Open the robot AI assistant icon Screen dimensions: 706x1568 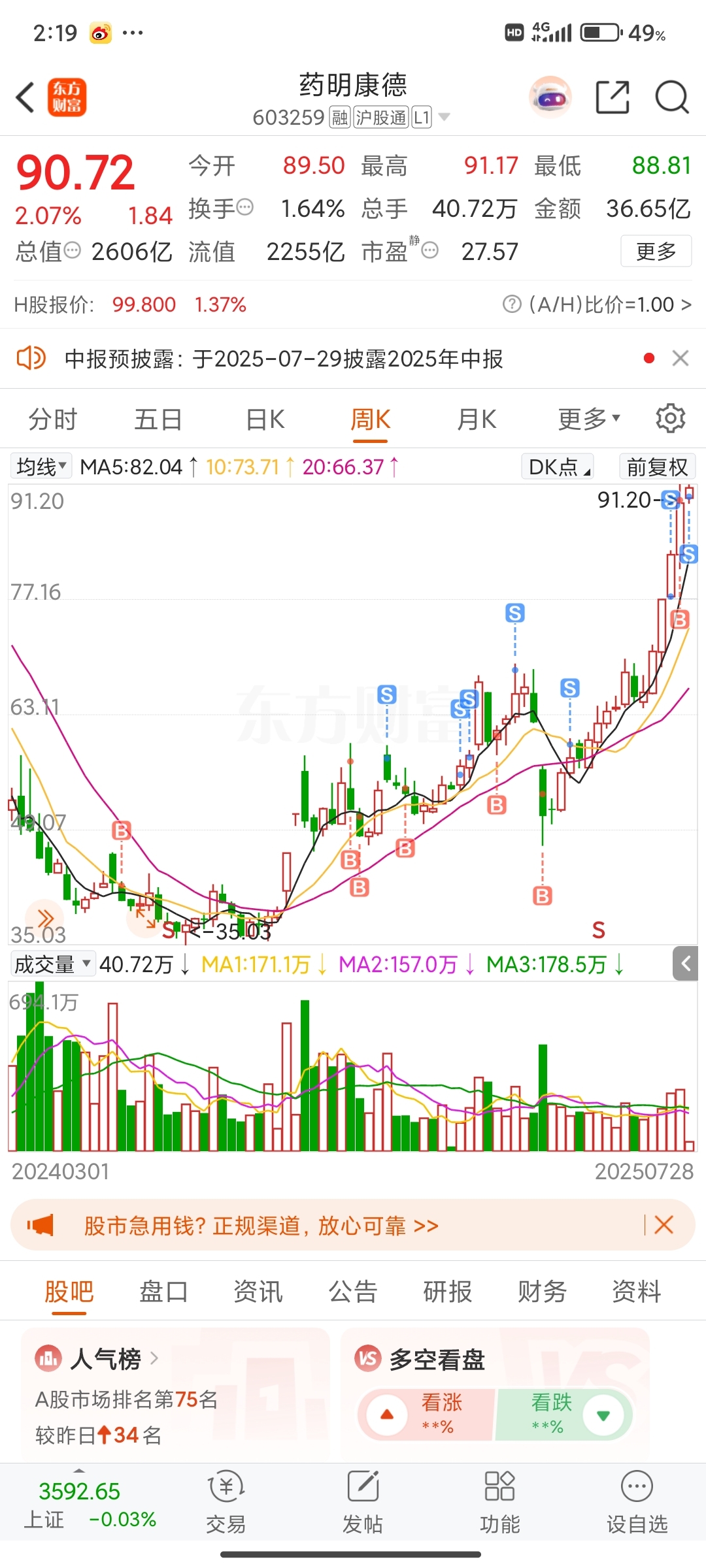550,97
